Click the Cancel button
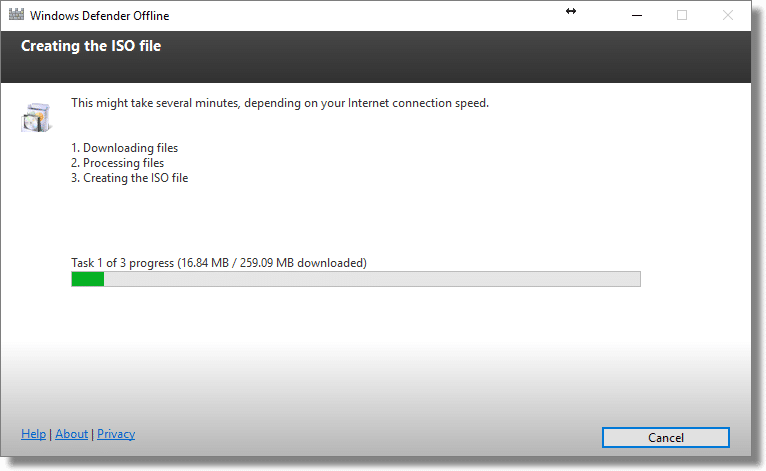 [x=665, y=437]
